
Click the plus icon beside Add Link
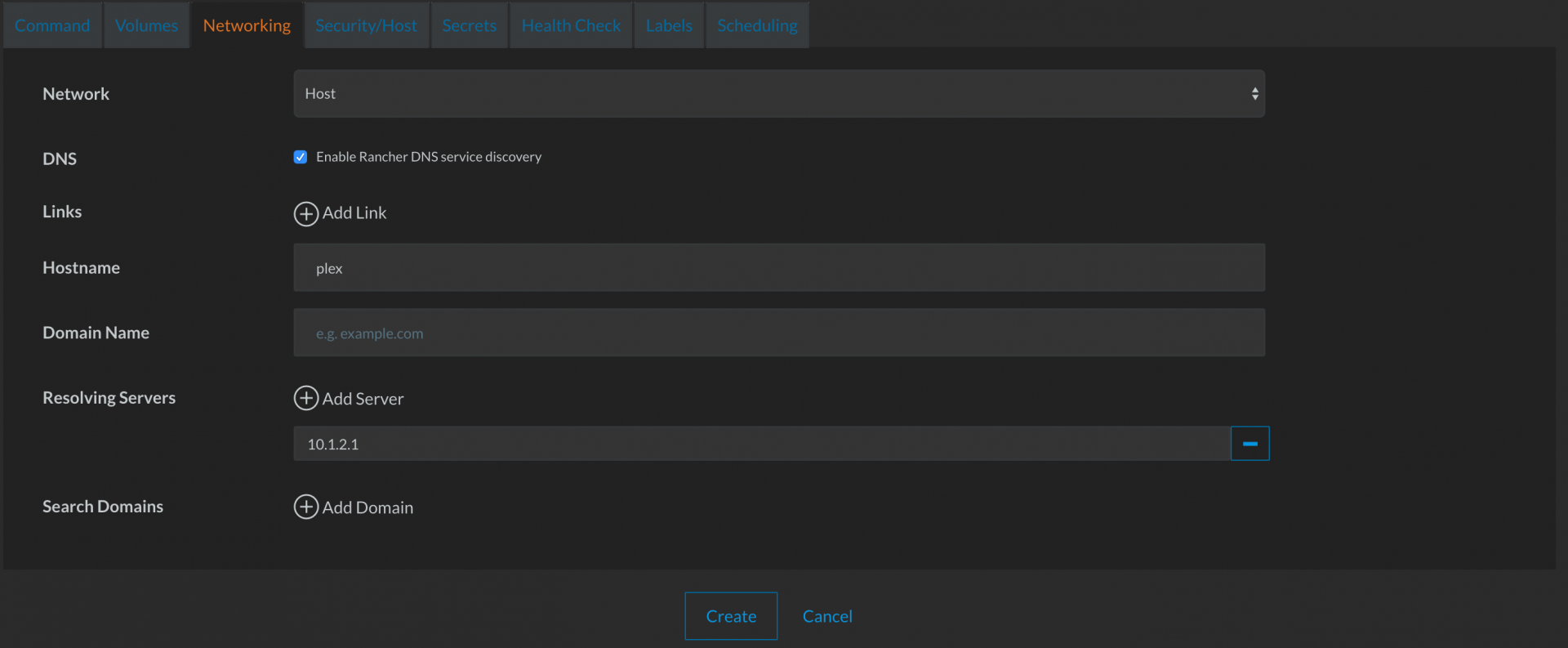pos(305,213)
